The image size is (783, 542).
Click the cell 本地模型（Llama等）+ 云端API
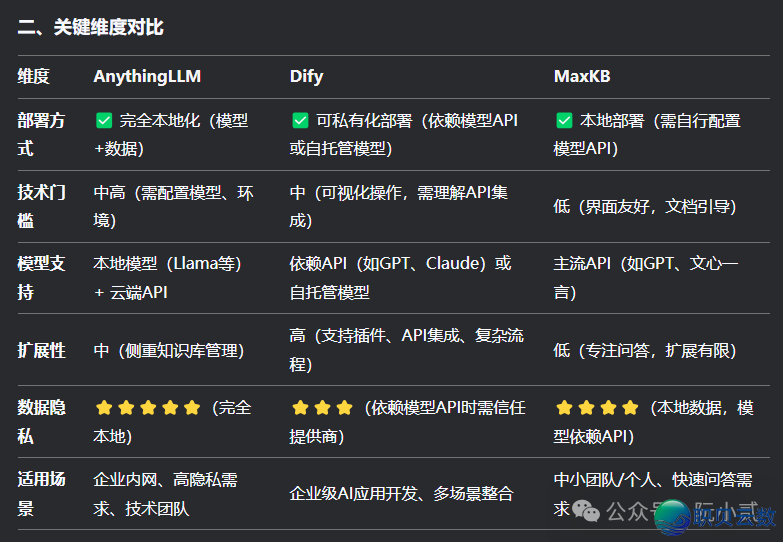[167, 278]
